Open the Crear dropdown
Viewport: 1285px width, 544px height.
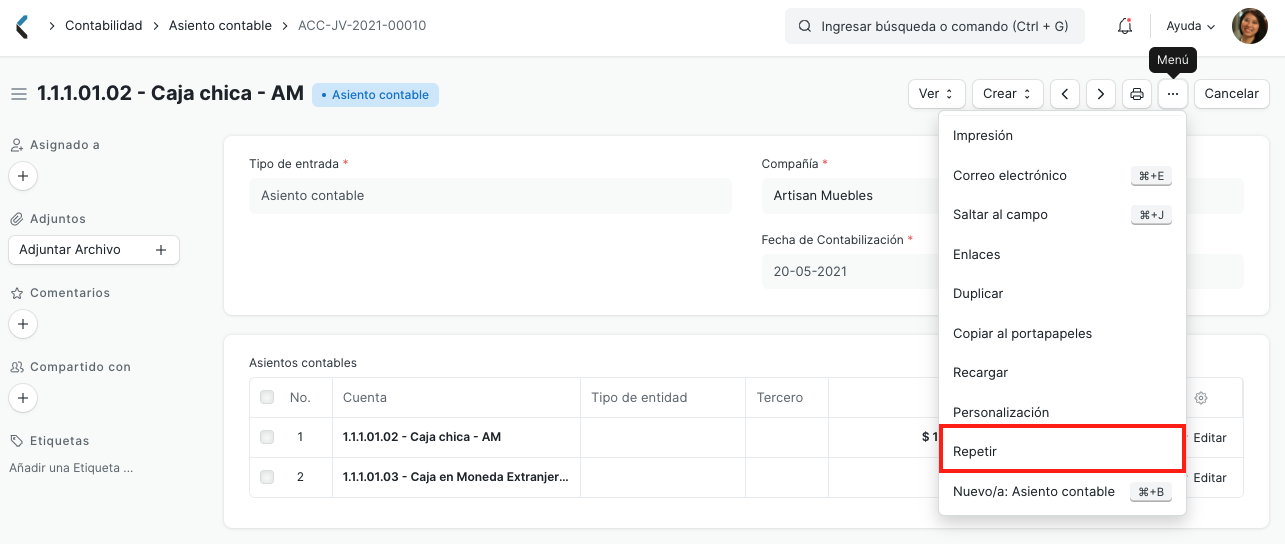(x=1008, y=94)
